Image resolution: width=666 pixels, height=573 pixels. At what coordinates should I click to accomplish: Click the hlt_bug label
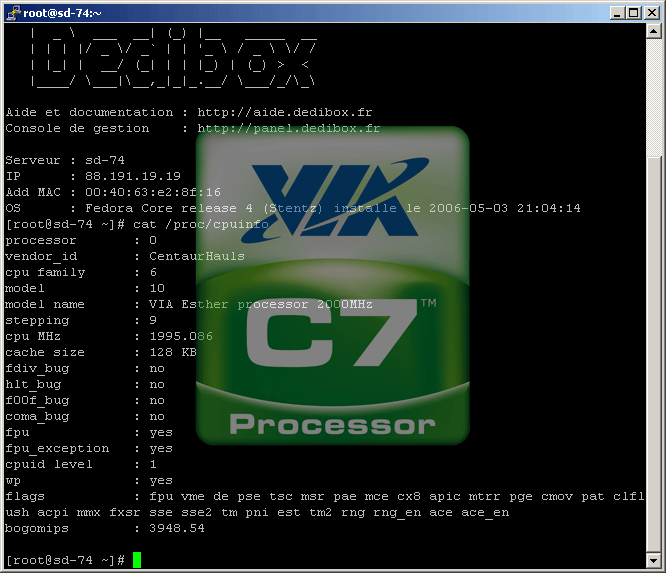pos(33,385)
